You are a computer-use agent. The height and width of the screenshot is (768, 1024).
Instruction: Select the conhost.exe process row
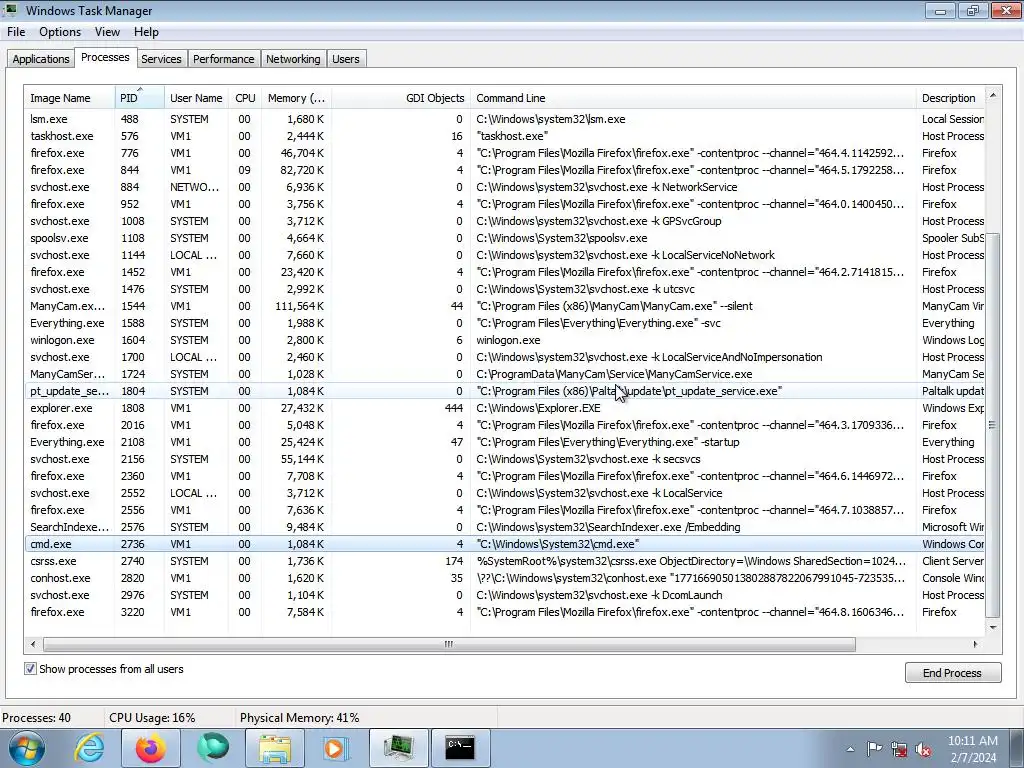click(504, 578)
